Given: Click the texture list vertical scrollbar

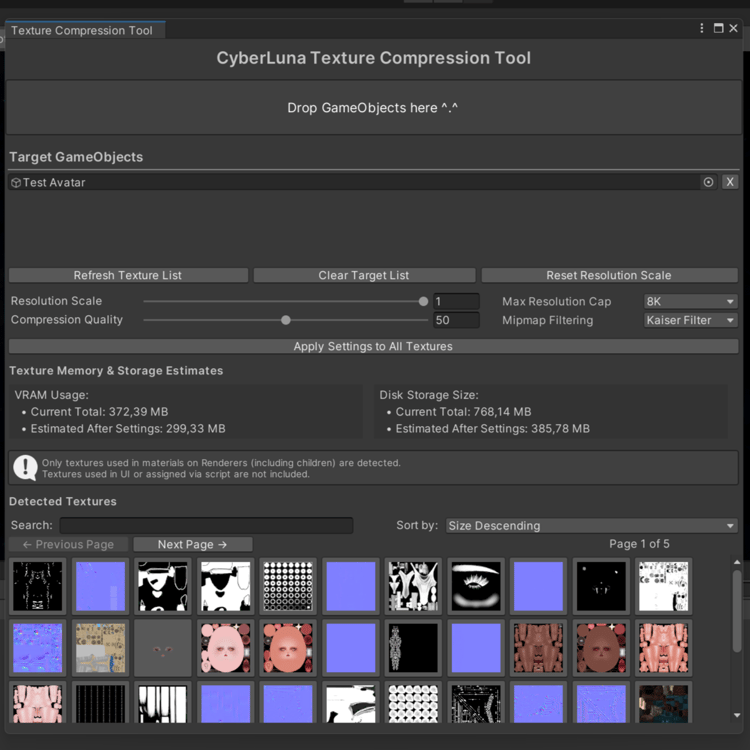Looking at the screenshot, I should pyautogui.click(x=737, y=611).
